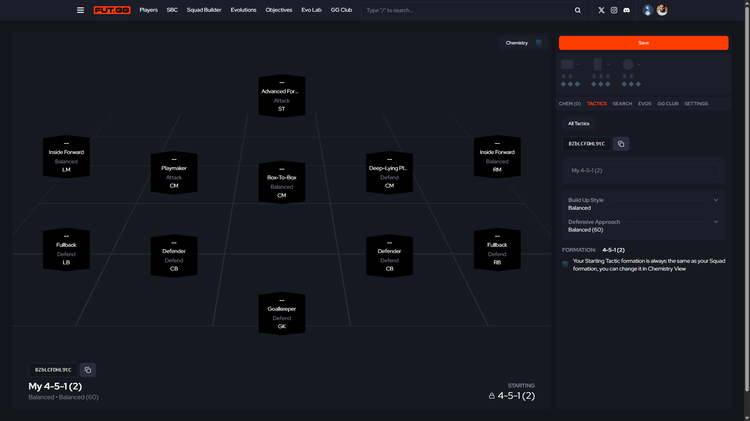Open the hamburger menu
The image size is (750, 421).
point(80,10)
